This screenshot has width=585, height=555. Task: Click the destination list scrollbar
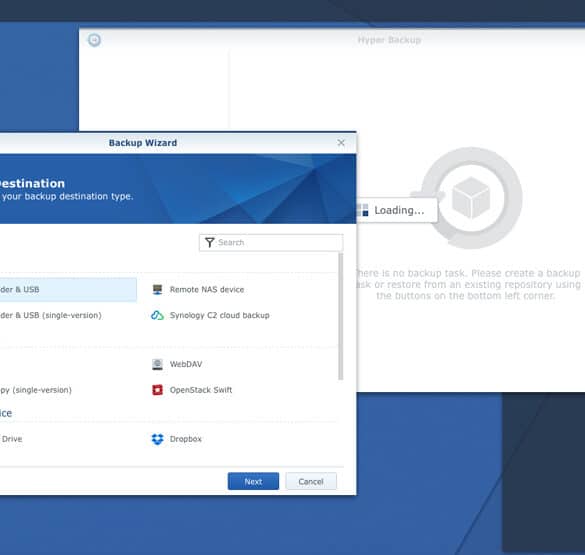[340, 316]
